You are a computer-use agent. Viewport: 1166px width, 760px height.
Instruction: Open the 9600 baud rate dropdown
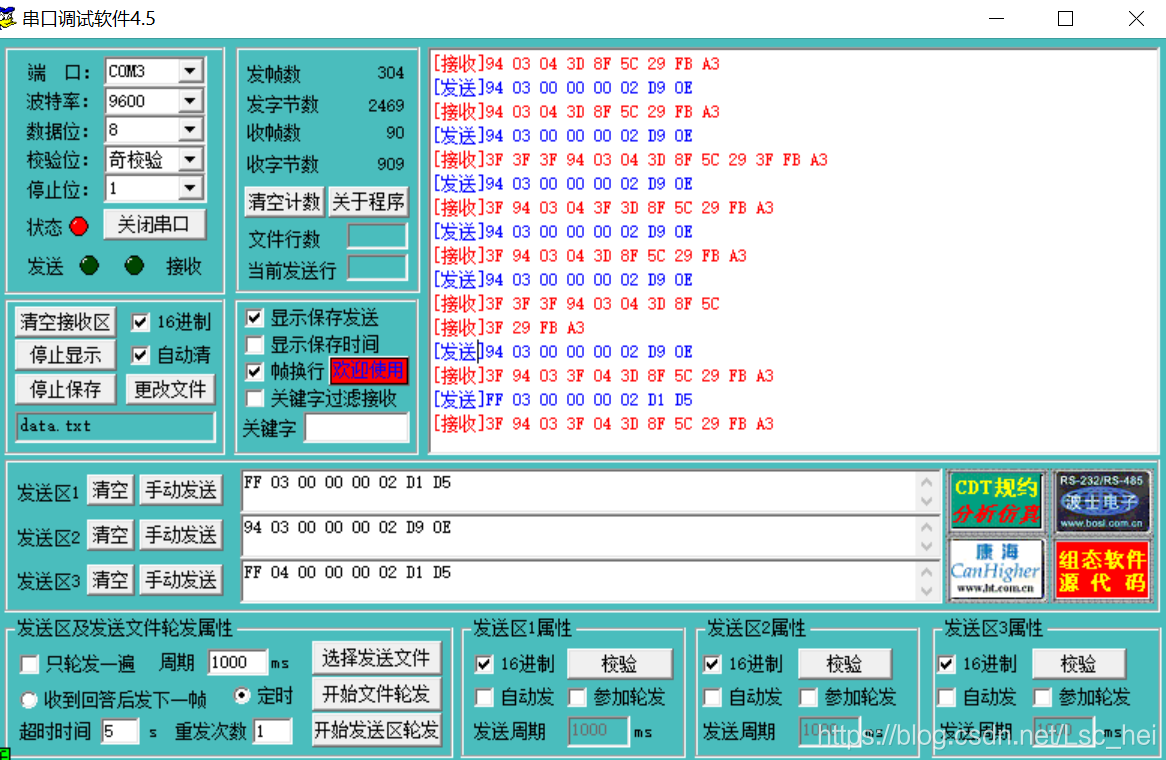pos(190,100)
